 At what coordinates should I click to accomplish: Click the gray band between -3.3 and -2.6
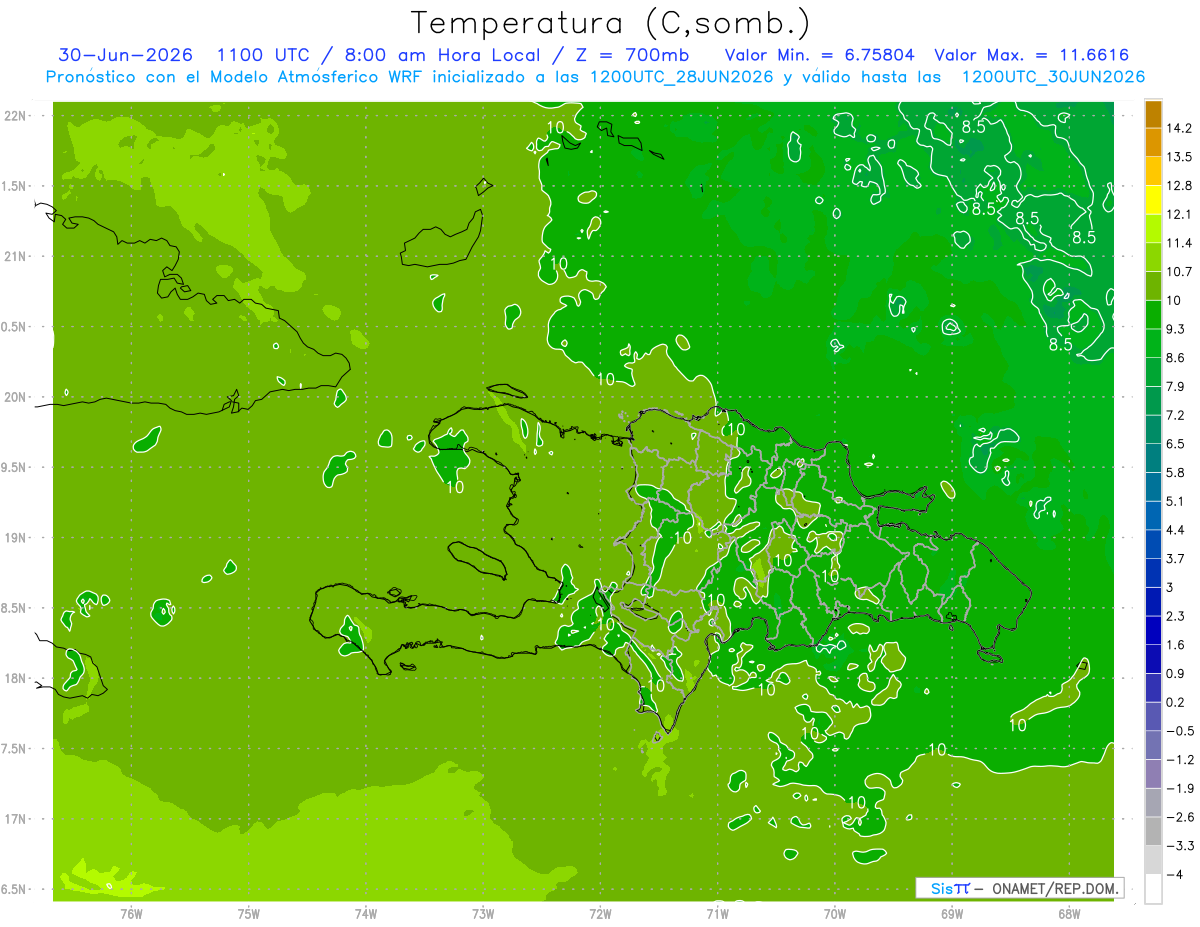coord(1153,832)
